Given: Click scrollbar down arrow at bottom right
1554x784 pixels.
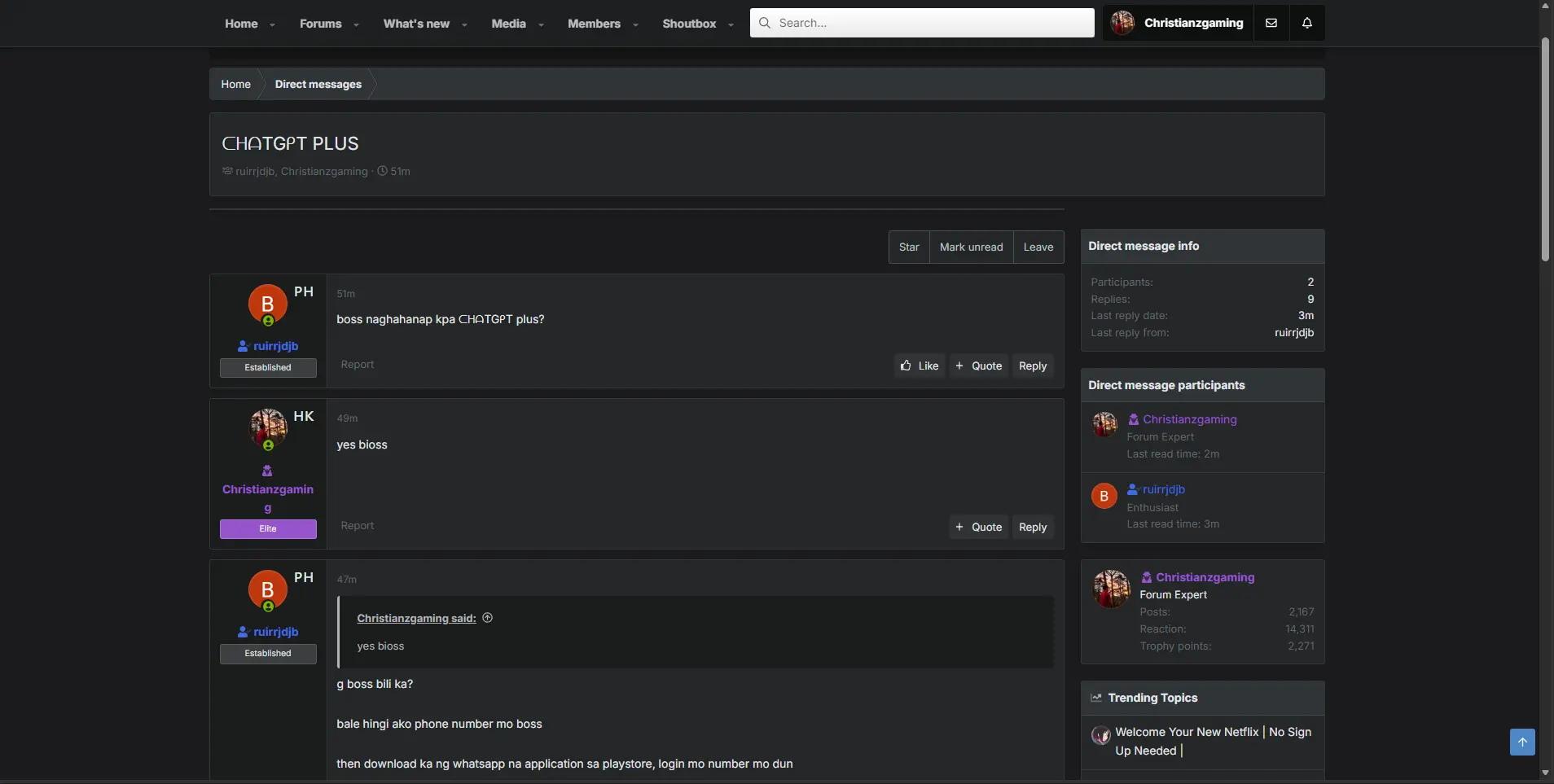Looking at the screenshot, I should coord(1545,773).
